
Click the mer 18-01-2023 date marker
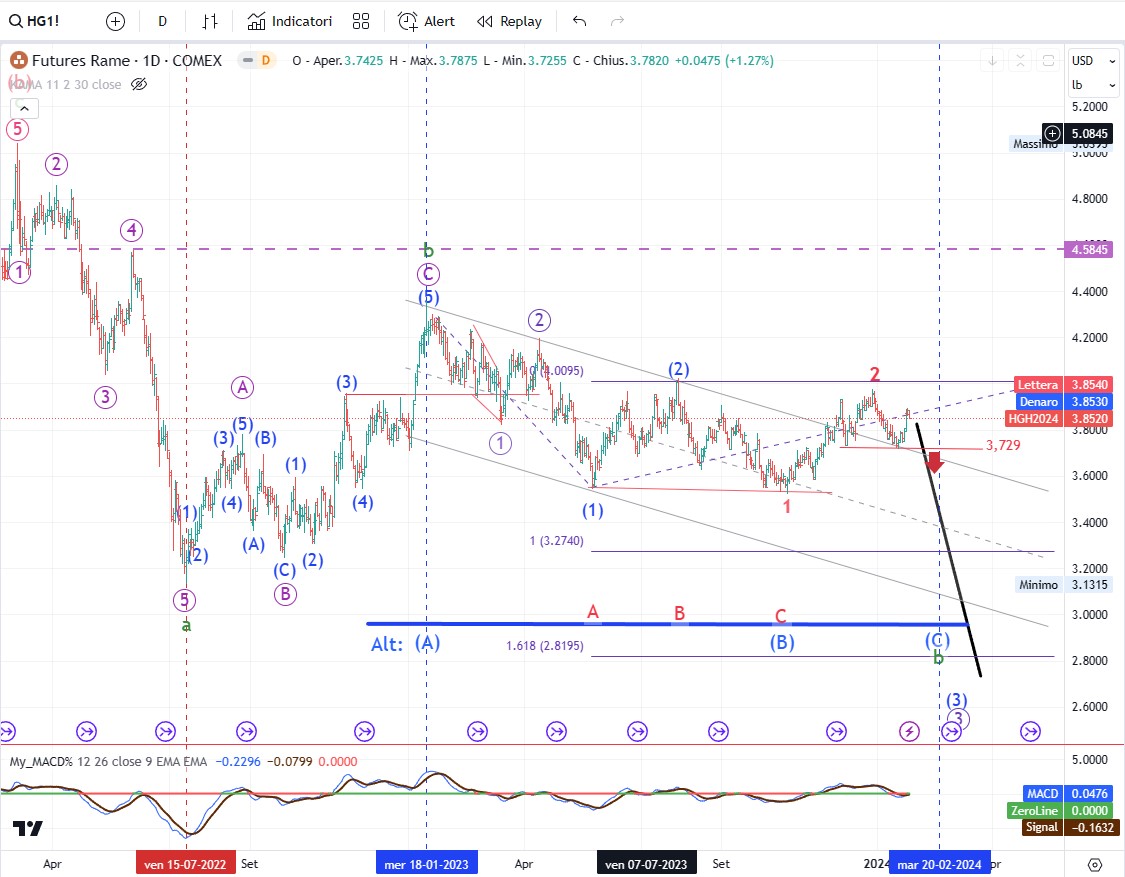coord(426,864)
